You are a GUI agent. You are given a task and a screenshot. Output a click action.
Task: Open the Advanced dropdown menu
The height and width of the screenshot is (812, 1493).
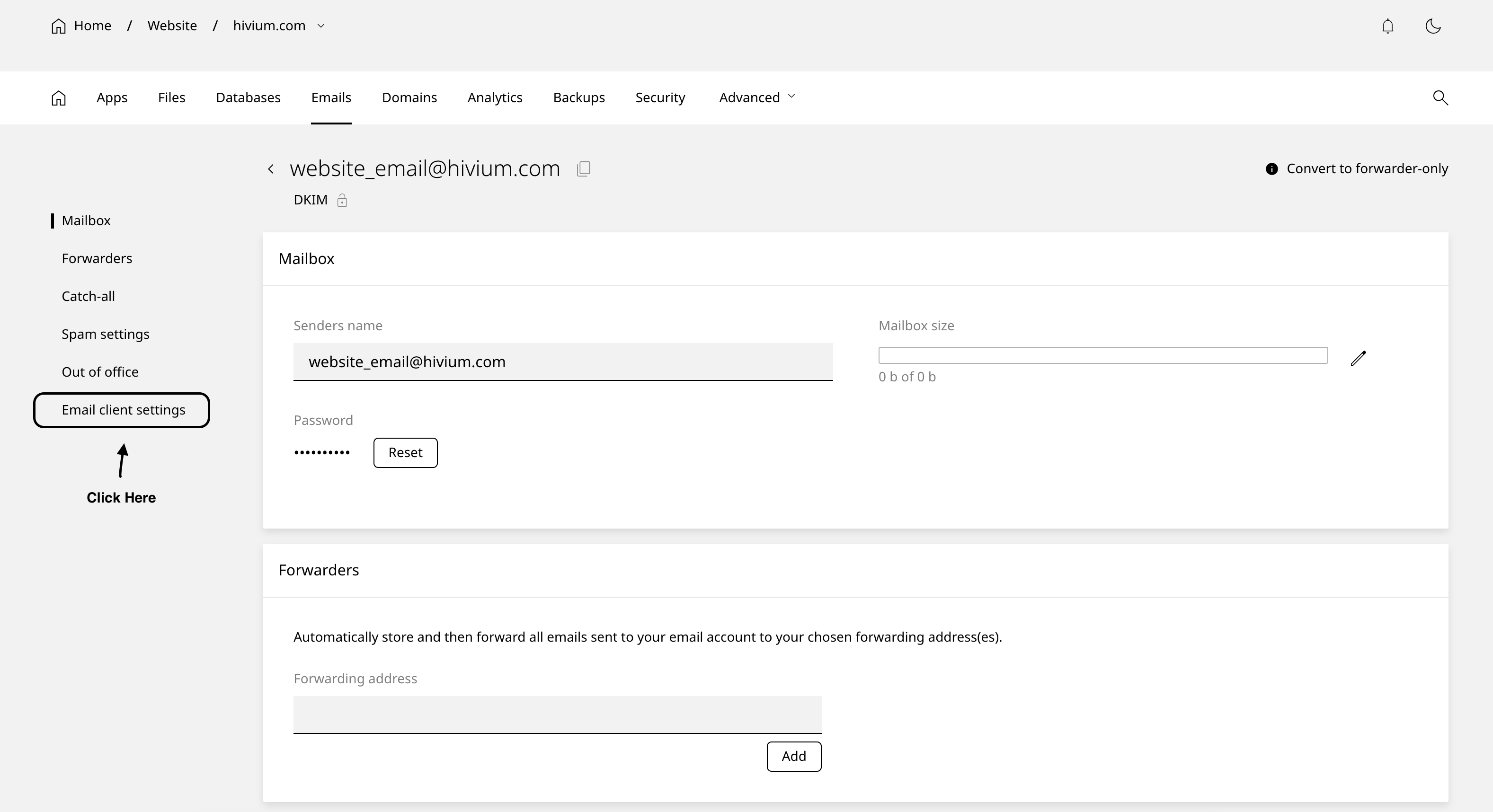757,97
